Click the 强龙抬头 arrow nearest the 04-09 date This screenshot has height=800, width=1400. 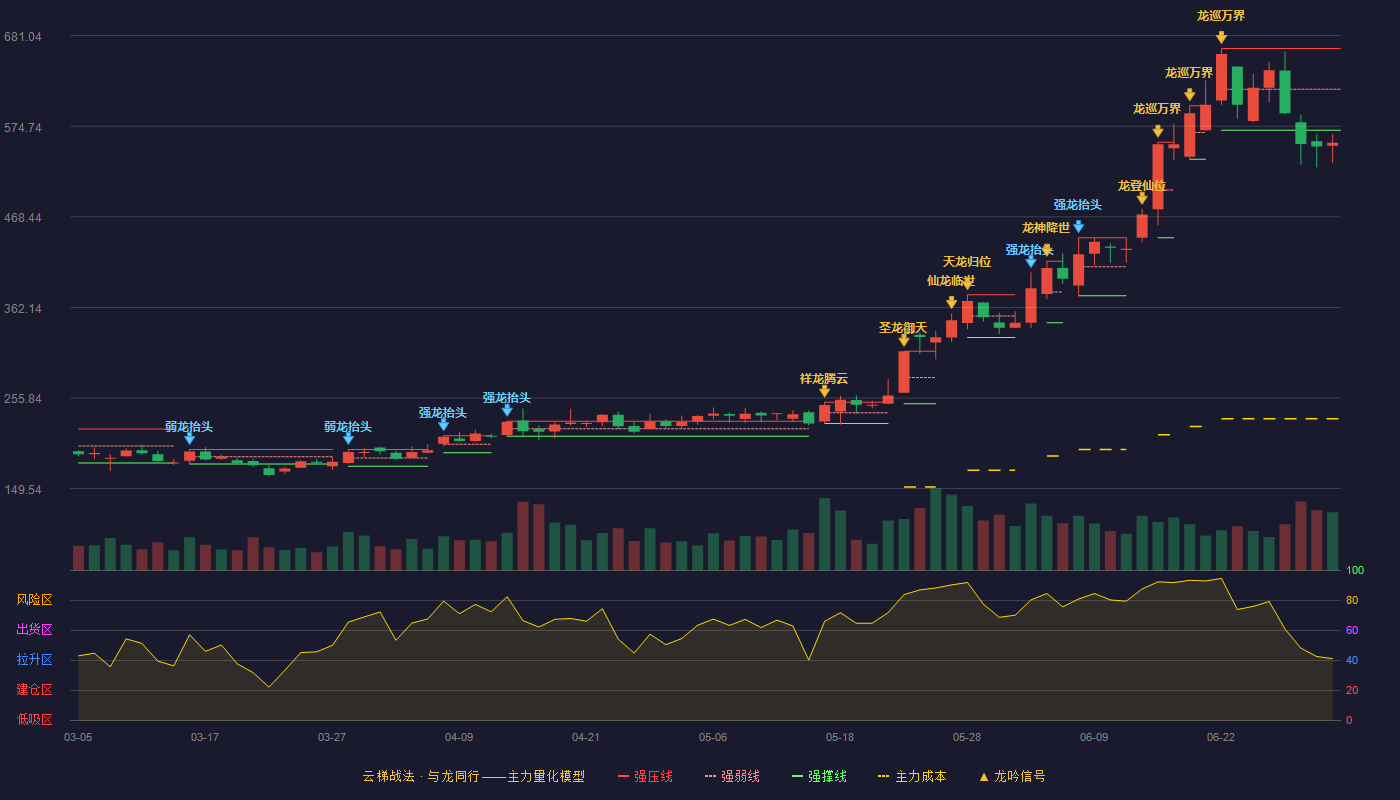coord(443,424)
